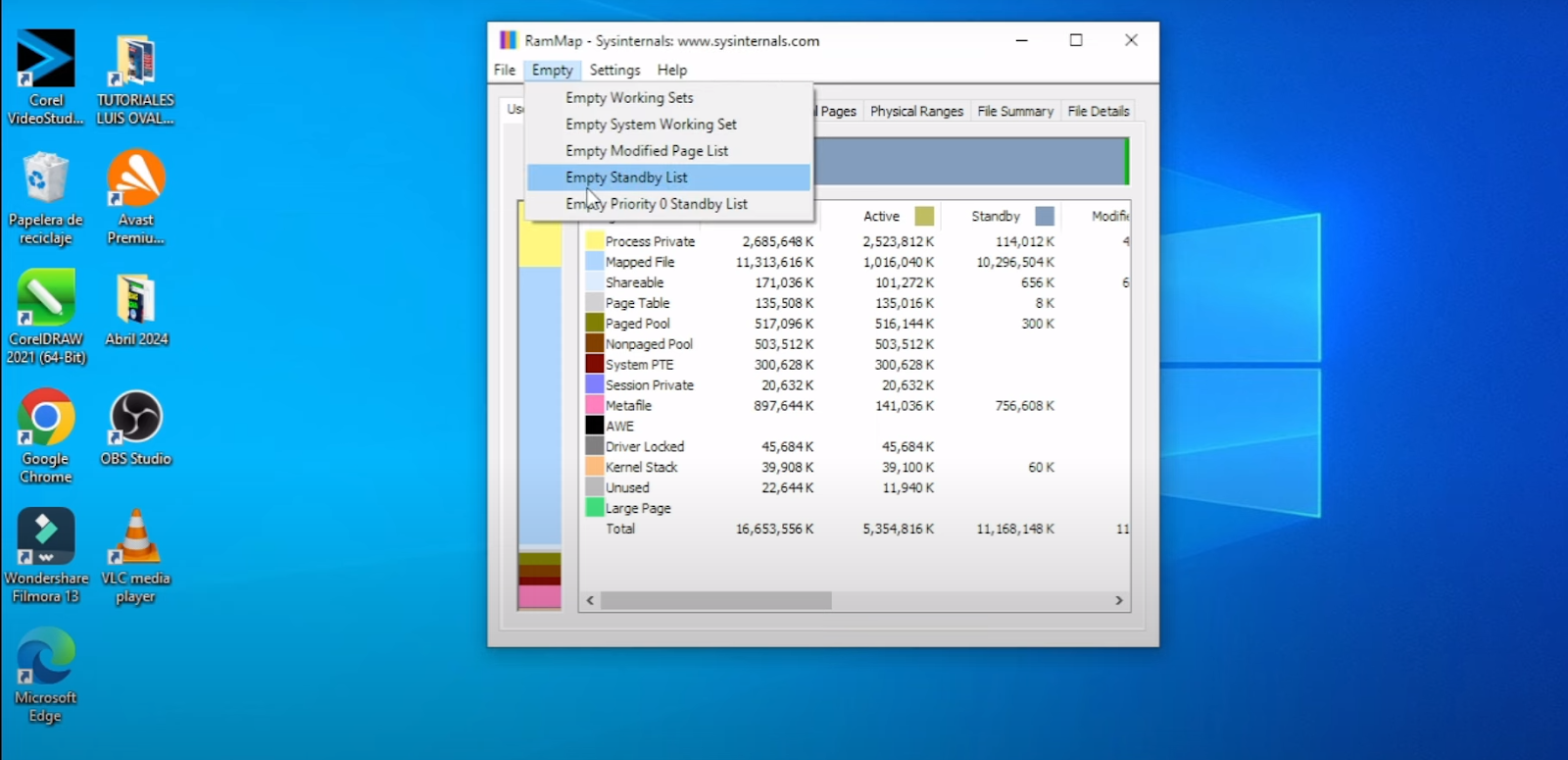Image resolution: width=1568 pixels, height=760 pixels.
Task: Open Corel VideoStudio desktop shortcut
Action: coord(45,76)
